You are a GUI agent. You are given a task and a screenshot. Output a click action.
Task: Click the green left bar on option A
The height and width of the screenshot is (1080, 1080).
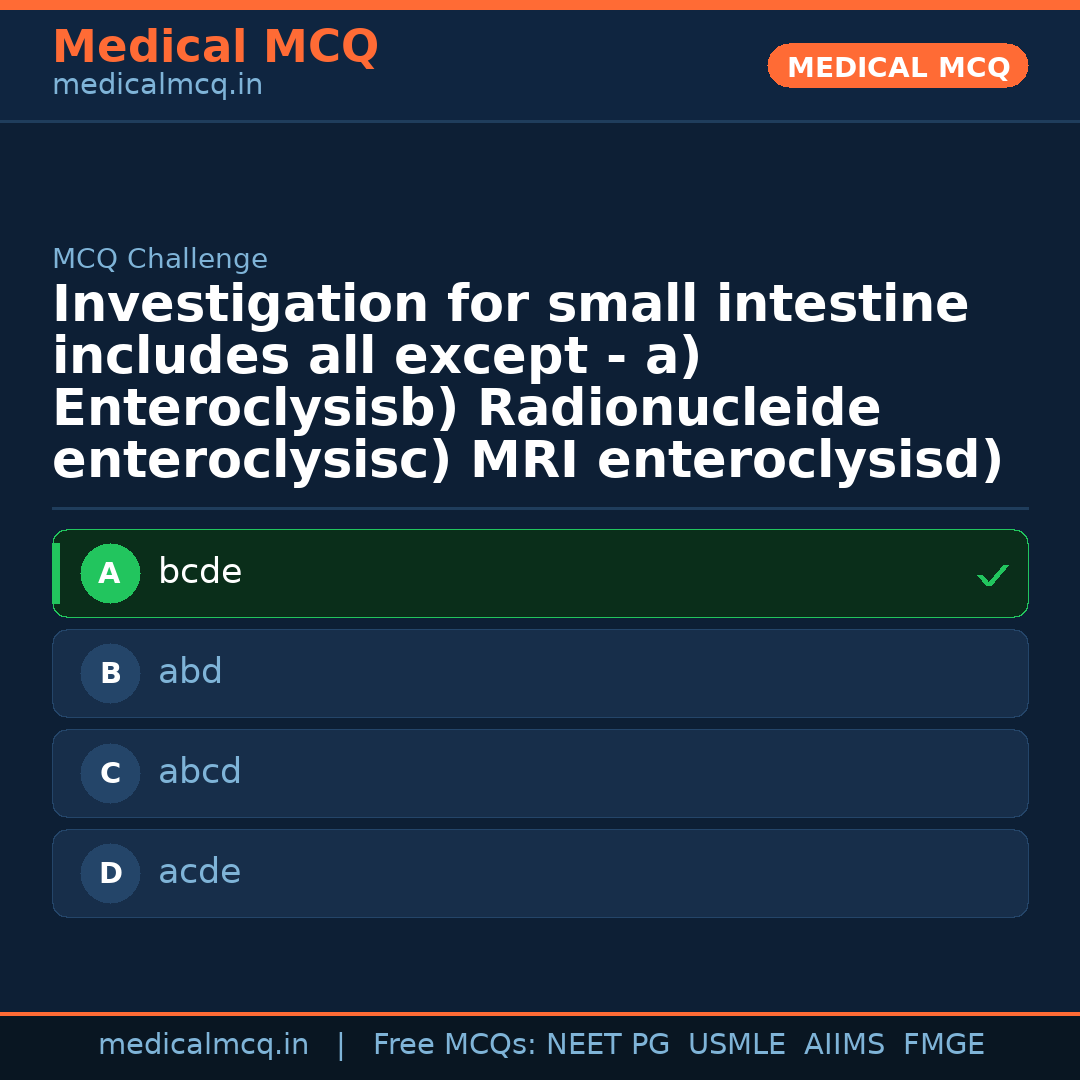[x=57, y=573]
